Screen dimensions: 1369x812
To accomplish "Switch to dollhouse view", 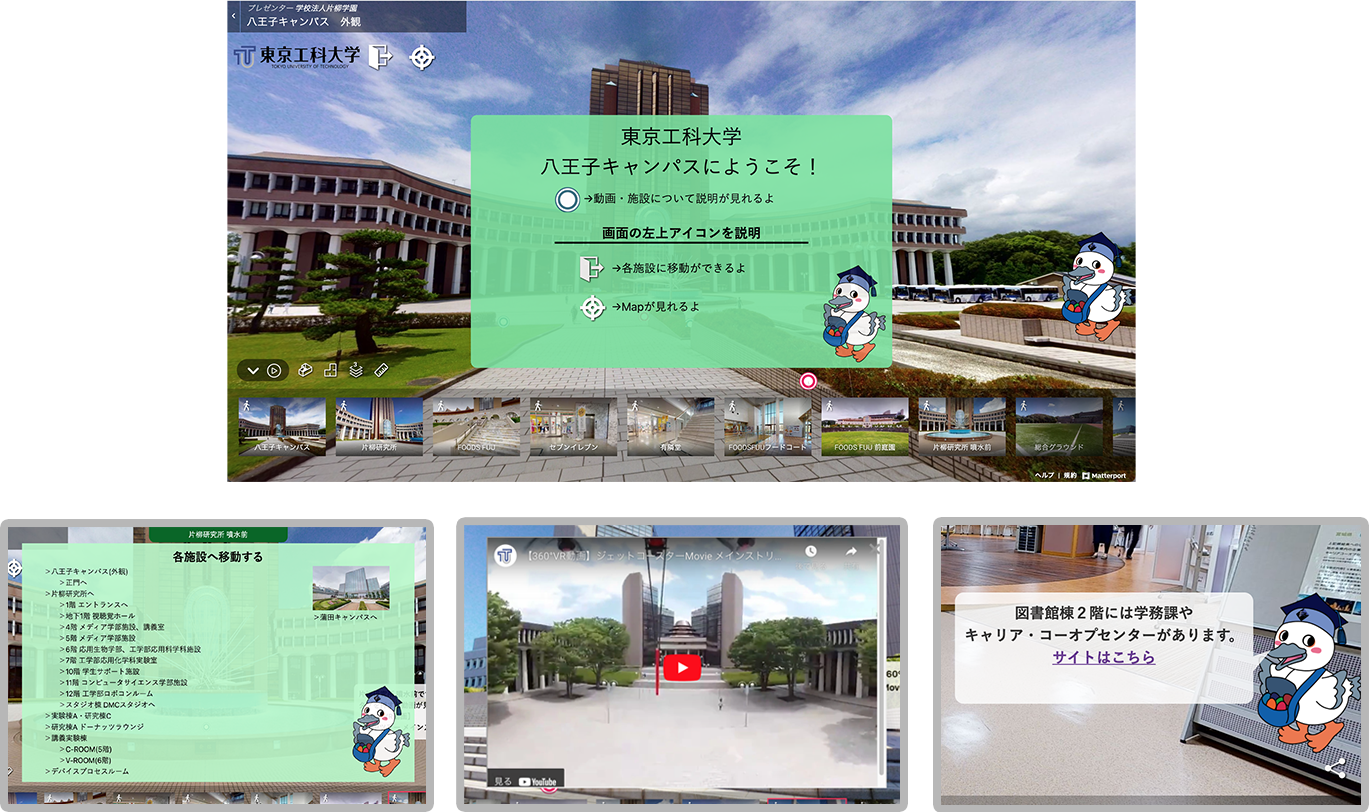I will click(x=305, y=370).
